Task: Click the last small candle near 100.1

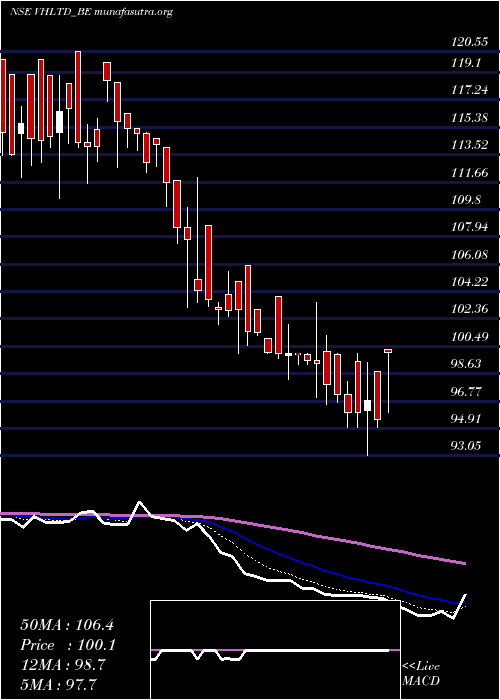Action: 388,351
